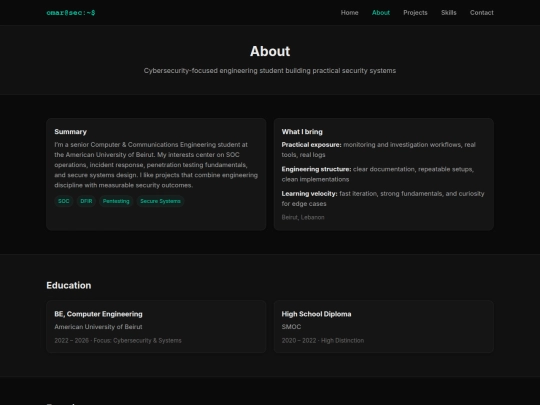Click the Learning velocity bold label
This screenshot has height=405, width=540.
tap(309, 194)
